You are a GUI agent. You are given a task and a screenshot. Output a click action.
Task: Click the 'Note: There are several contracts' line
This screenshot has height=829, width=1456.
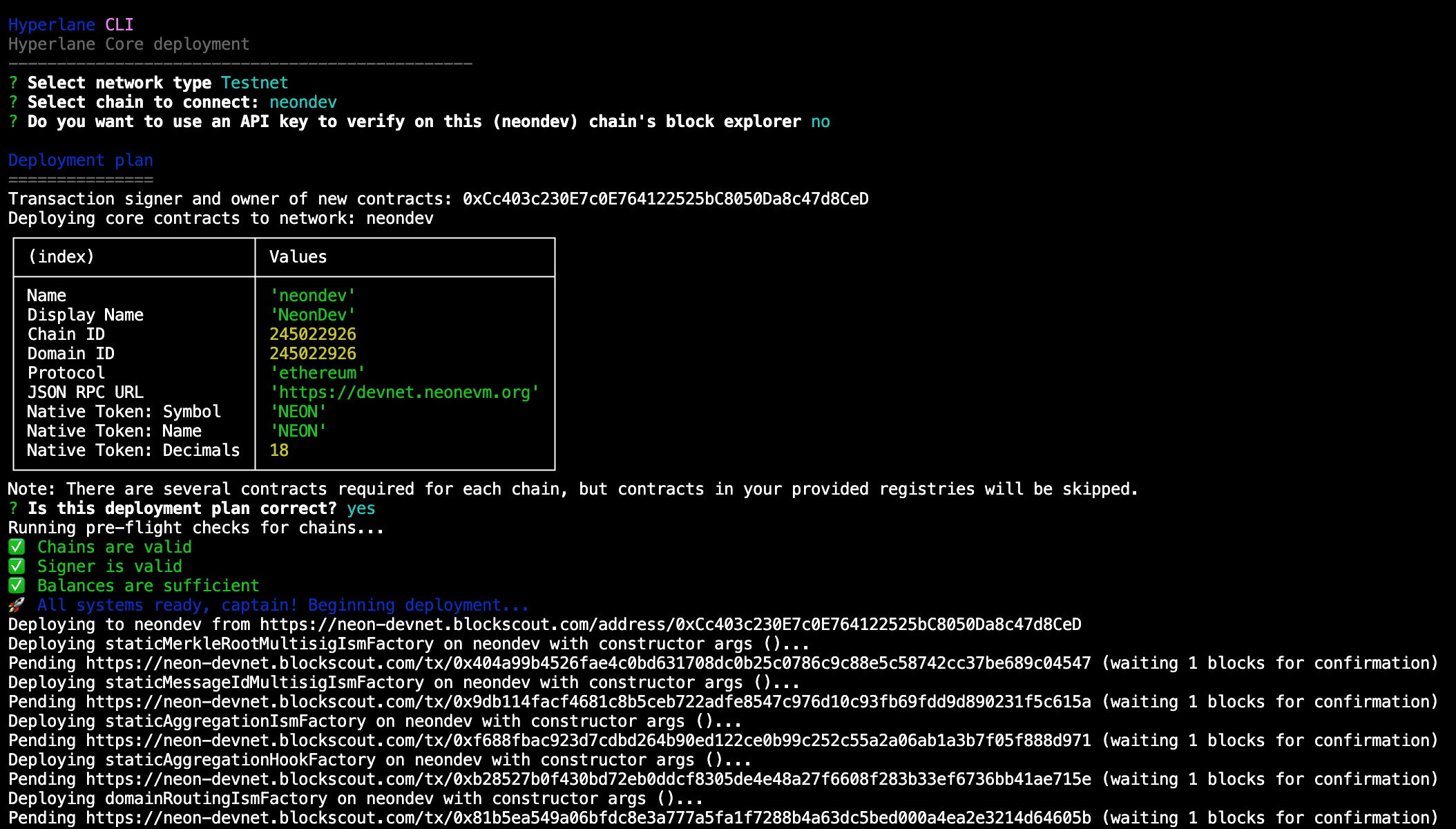(x=573, y=489)
